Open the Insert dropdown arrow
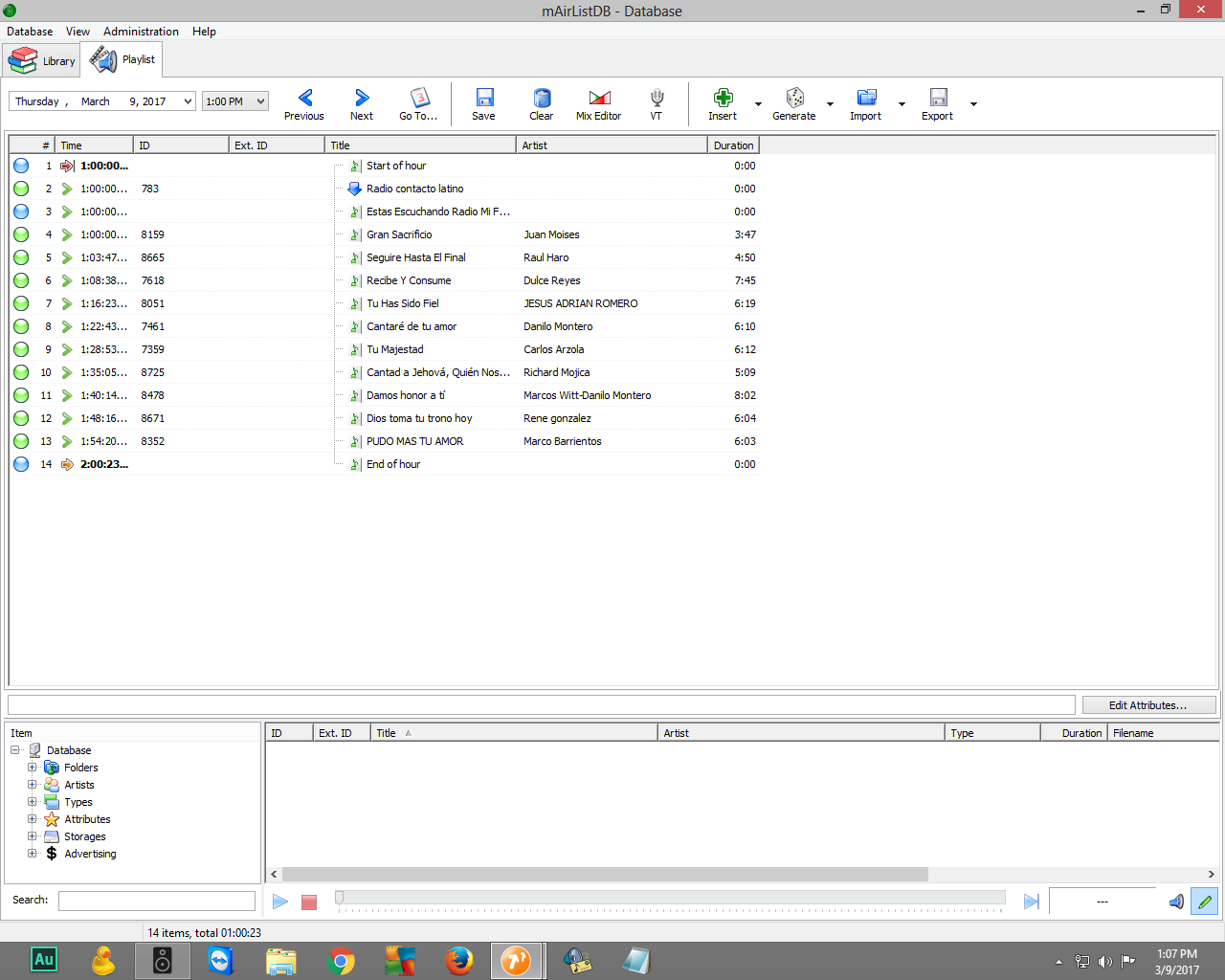 758,104
